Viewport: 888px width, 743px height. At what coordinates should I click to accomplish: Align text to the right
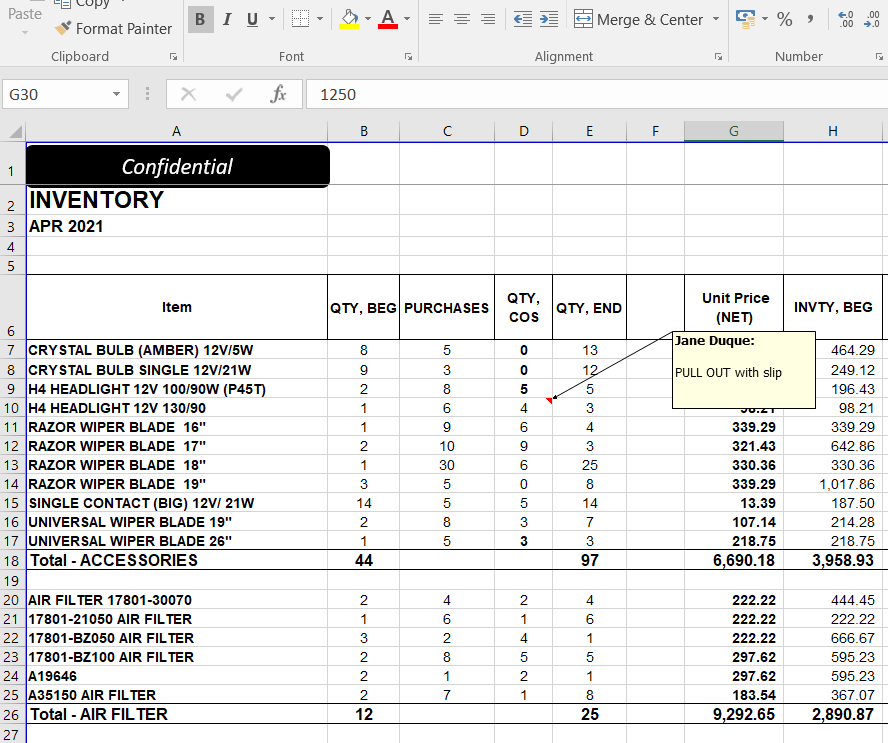point(487,20)
